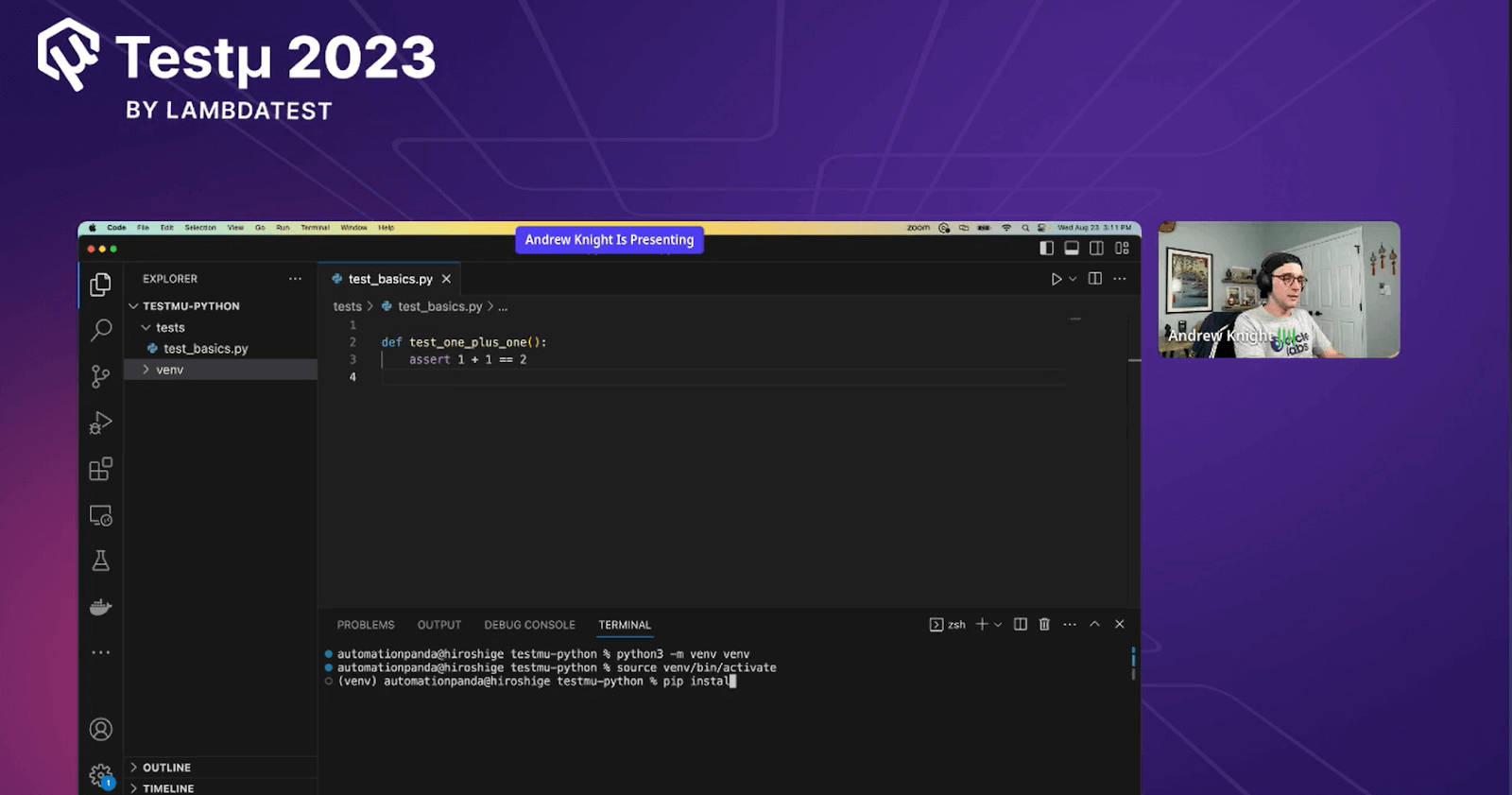Open Explorer views and more actions menu
The image size is (1512, 795).
coord(295,279)
